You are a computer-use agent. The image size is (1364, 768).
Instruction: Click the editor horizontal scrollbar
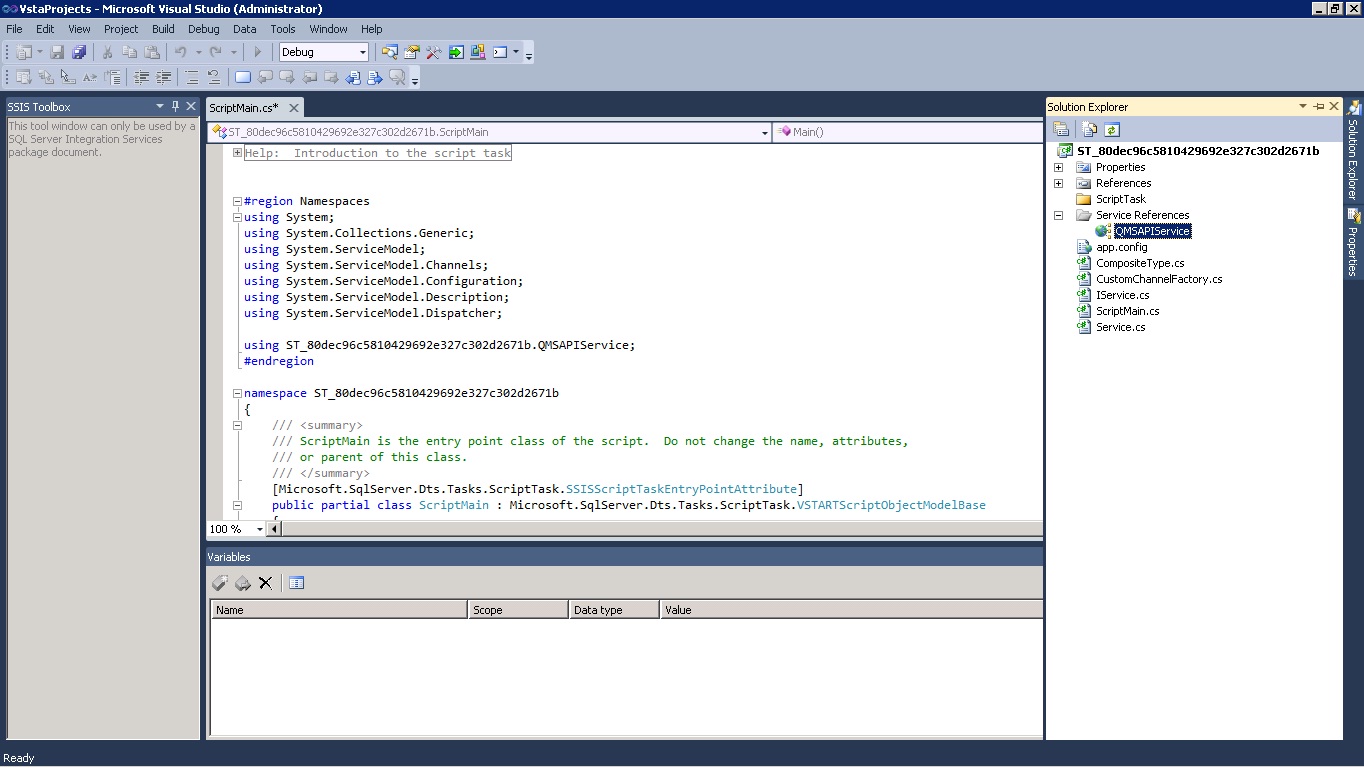[655, 529]
